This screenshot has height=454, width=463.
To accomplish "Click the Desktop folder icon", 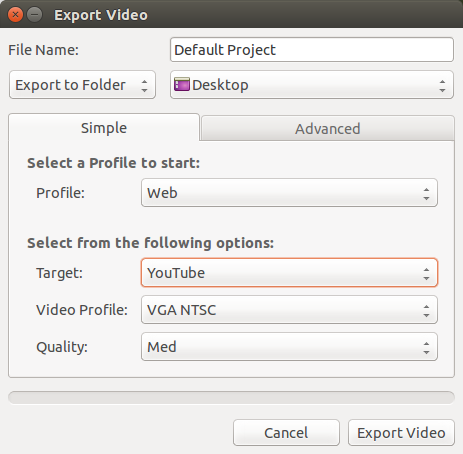I will pyautogui.click(x=182, y=84).
